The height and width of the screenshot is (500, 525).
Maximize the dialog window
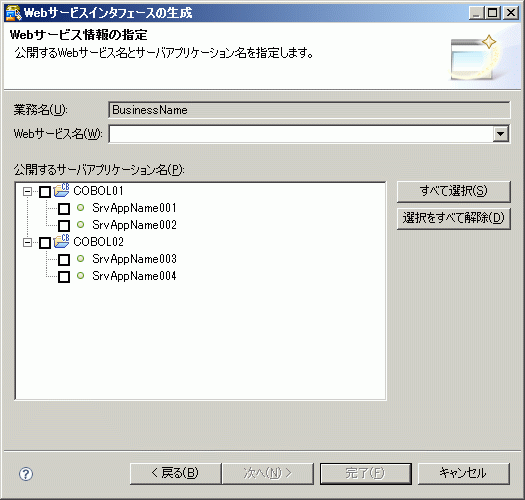(493, 13)
